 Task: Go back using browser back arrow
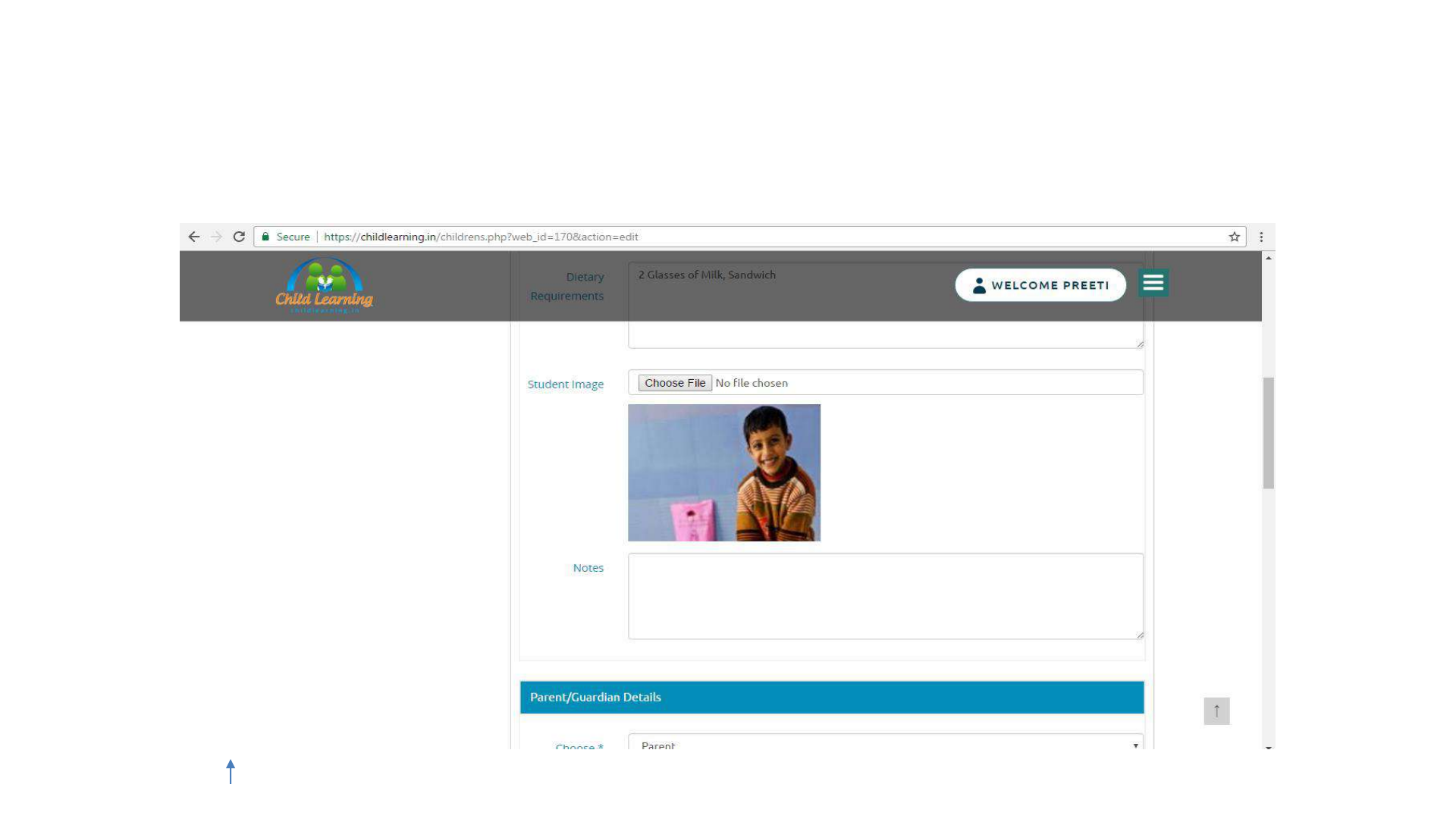click(194, 237)
